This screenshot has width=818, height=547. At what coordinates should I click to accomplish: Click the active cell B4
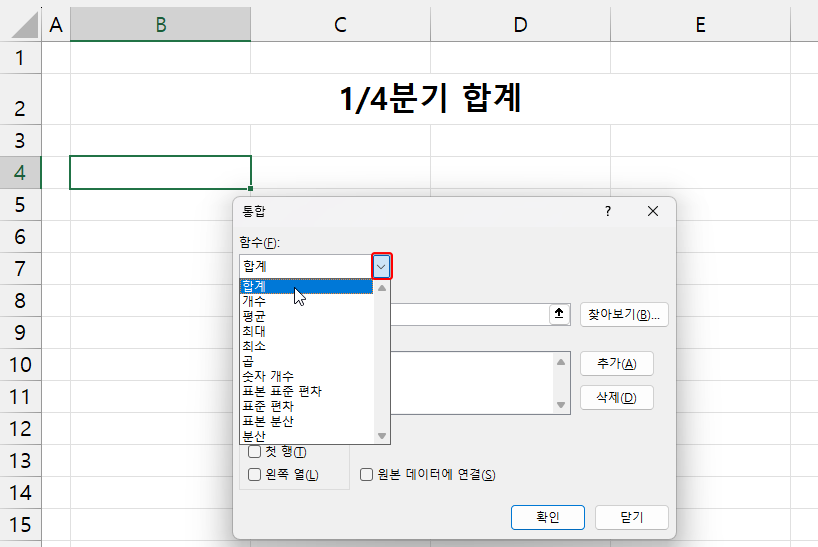161,173
